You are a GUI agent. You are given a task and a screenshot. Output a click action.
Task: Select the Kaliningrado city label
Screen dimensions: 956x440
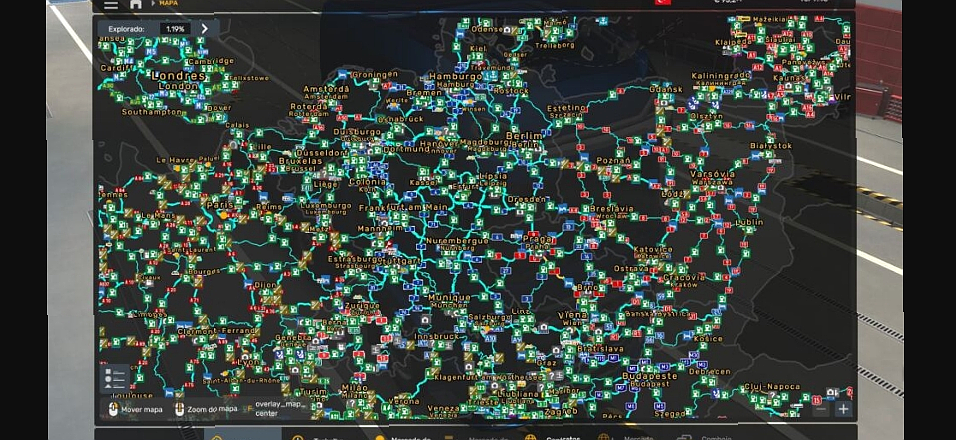click(x=720, y=76)
